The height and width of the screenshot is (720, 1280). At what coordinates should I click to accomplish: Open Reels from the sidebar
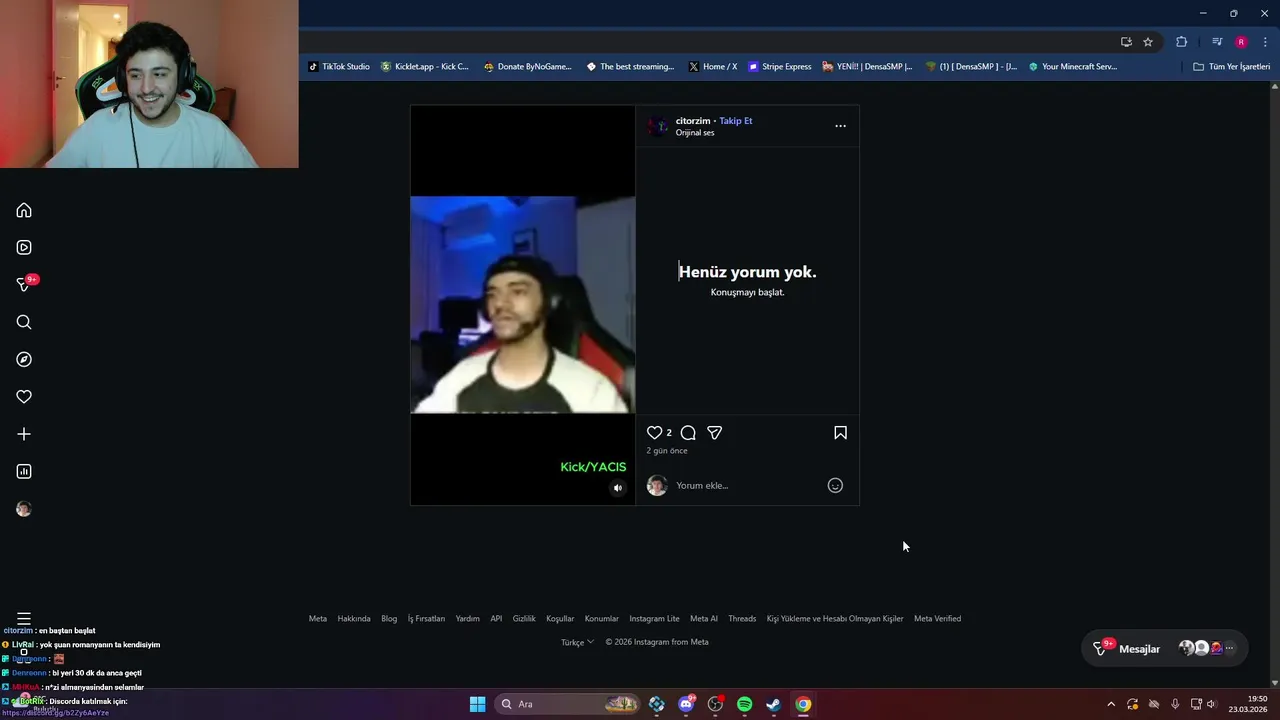(24, 248)
